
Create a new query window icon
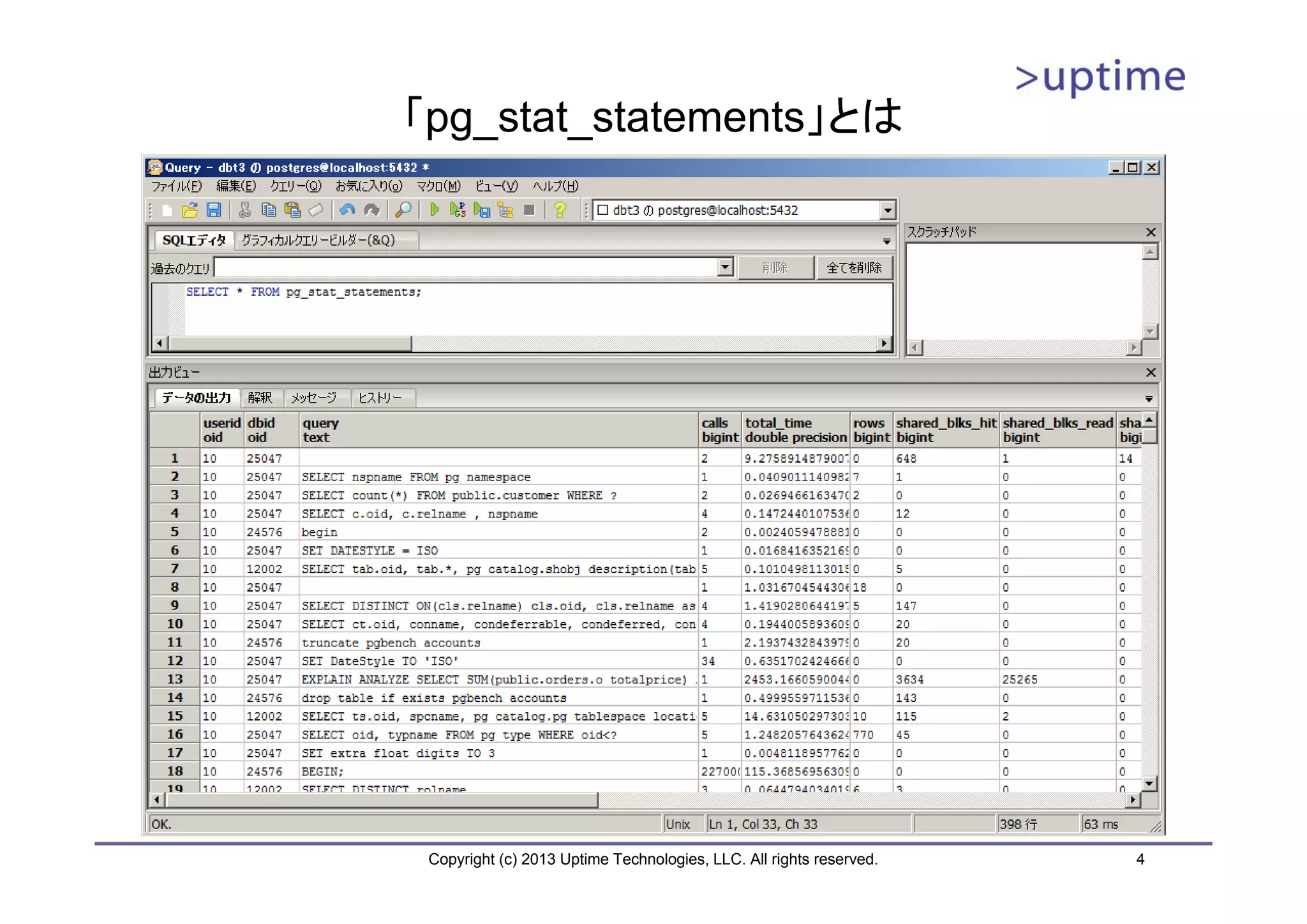[167, 210]
